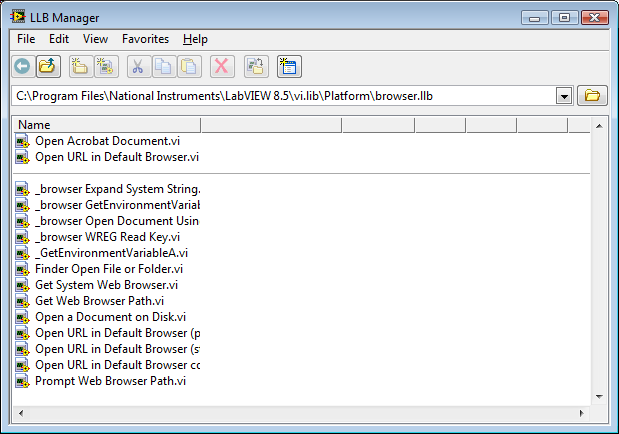Click the VI icon beside Get Web Browser Path.vi
This screenshot has width=619, height=434.
(23, 301)
